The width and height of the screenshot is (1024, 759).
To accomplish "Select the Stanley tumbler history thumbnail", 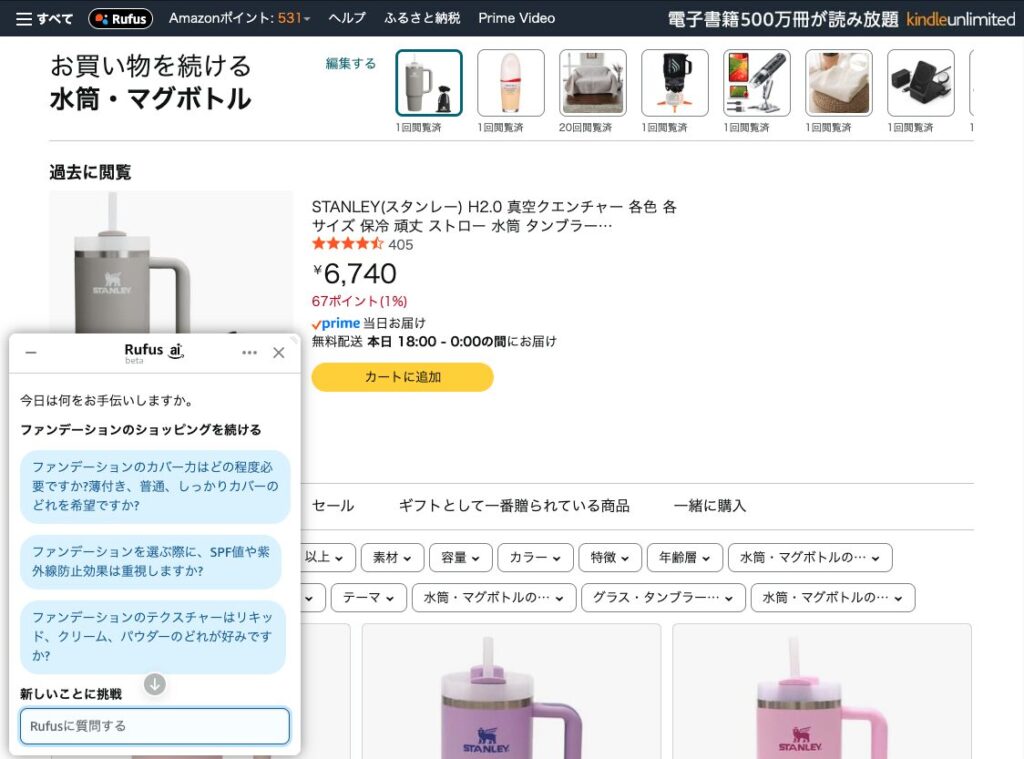I will tap(429, 83).
